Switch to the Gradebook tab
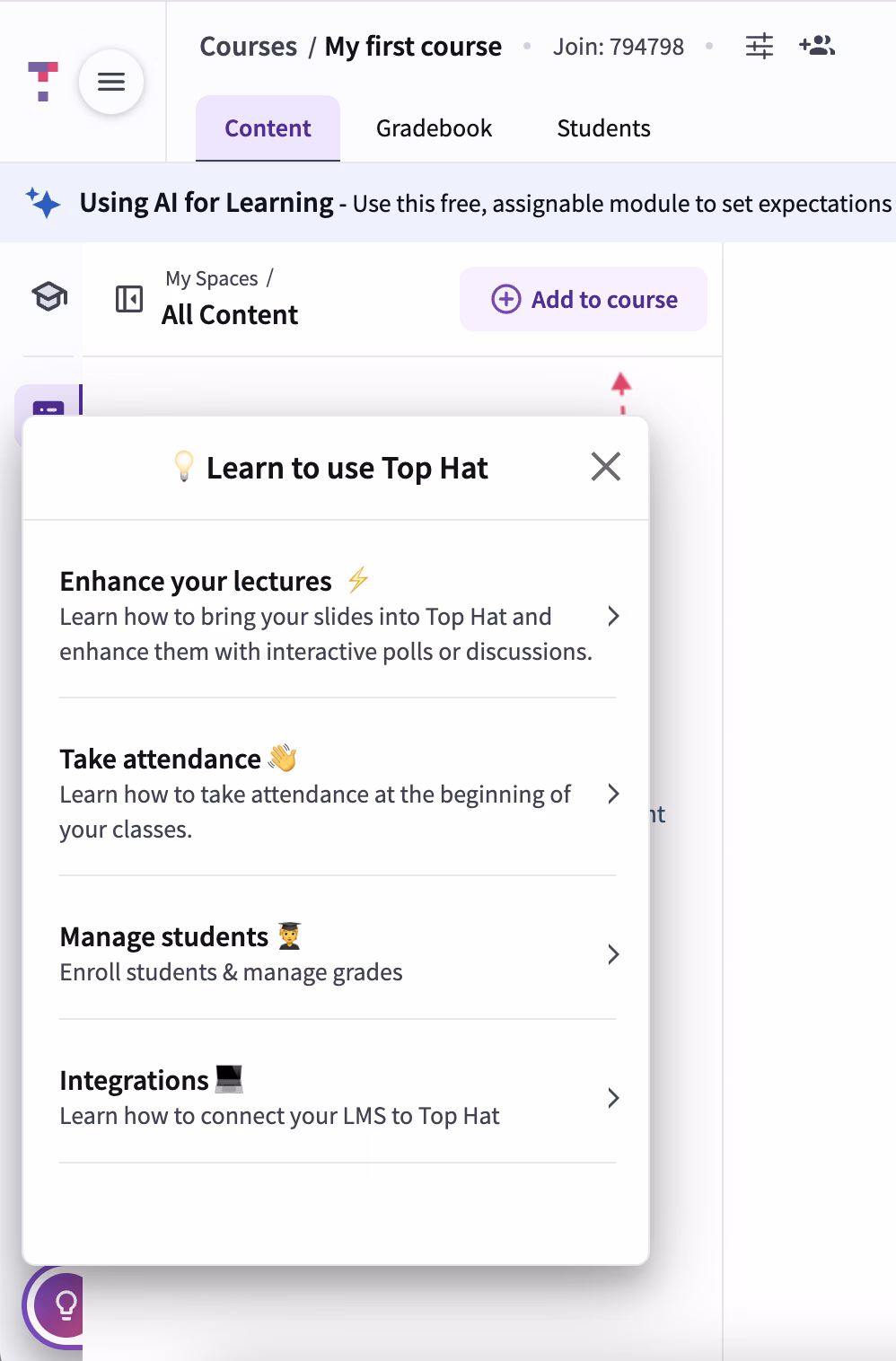 [x=434, y=127]
